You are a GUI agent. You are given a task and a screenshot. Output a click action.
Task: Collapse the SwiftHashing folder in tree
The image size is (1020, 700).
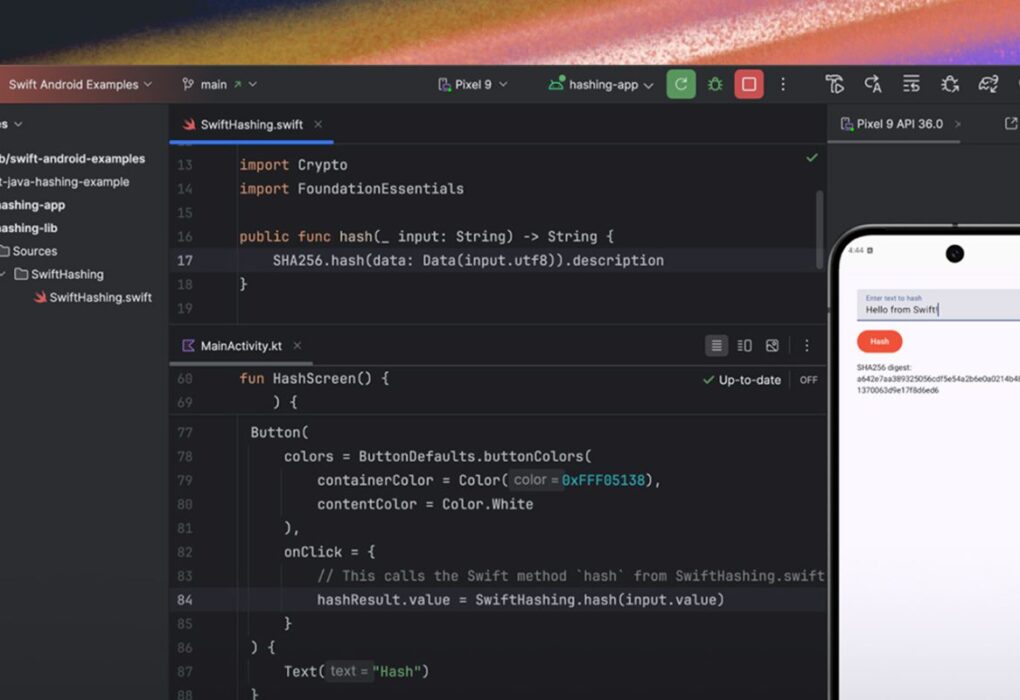point(3,274)
